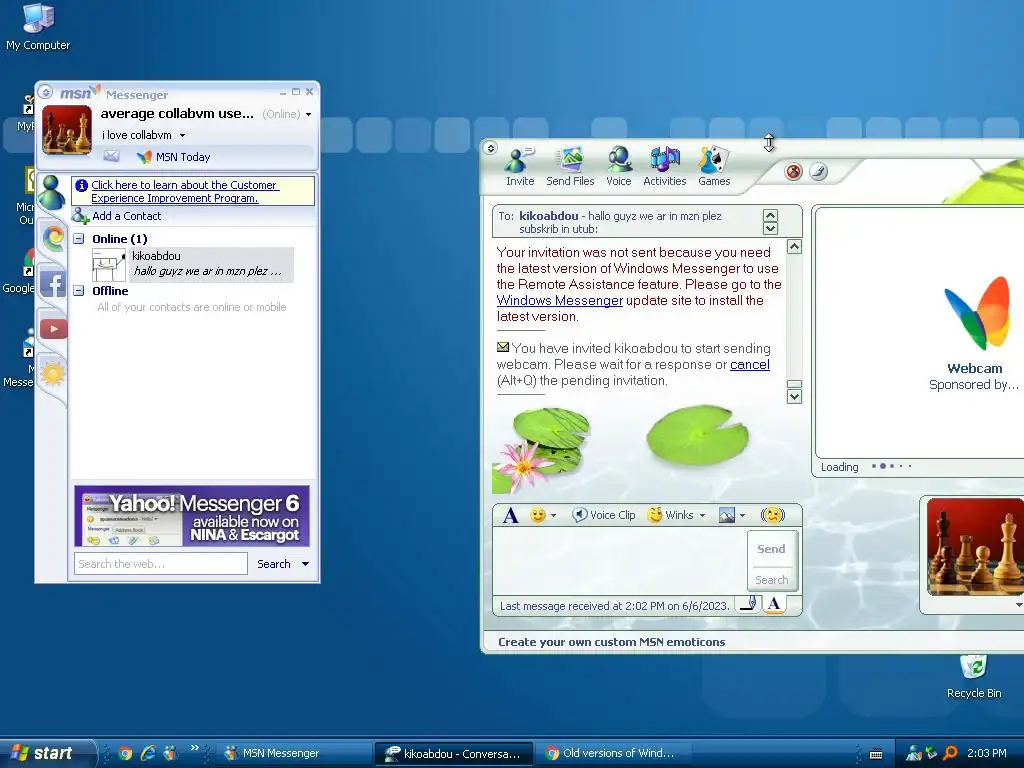
Task: Switch to handwriting input pen tab
Action: pyautogui.click(x=749, y=605)
